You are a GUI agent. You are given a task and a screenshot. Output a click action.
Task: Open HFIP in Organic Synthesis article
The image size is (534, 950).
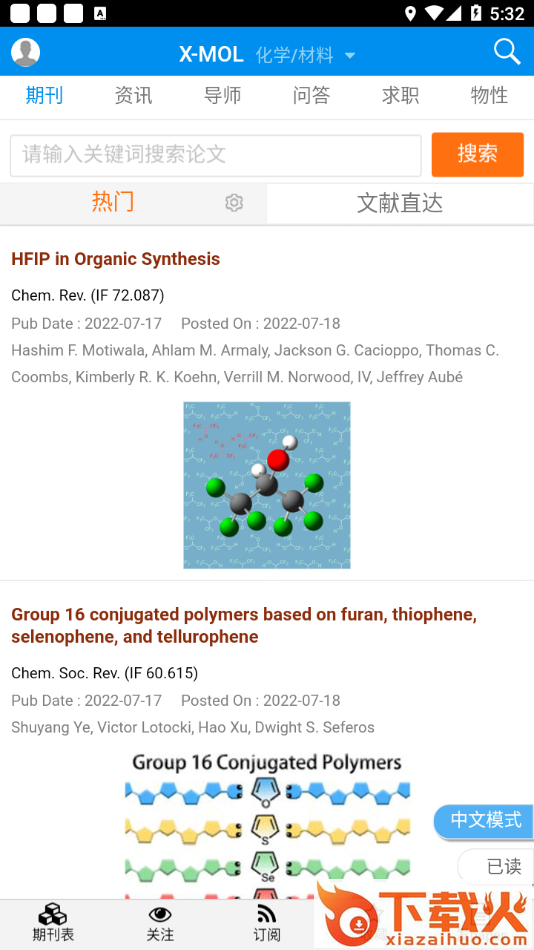click(x=115, y=259)
